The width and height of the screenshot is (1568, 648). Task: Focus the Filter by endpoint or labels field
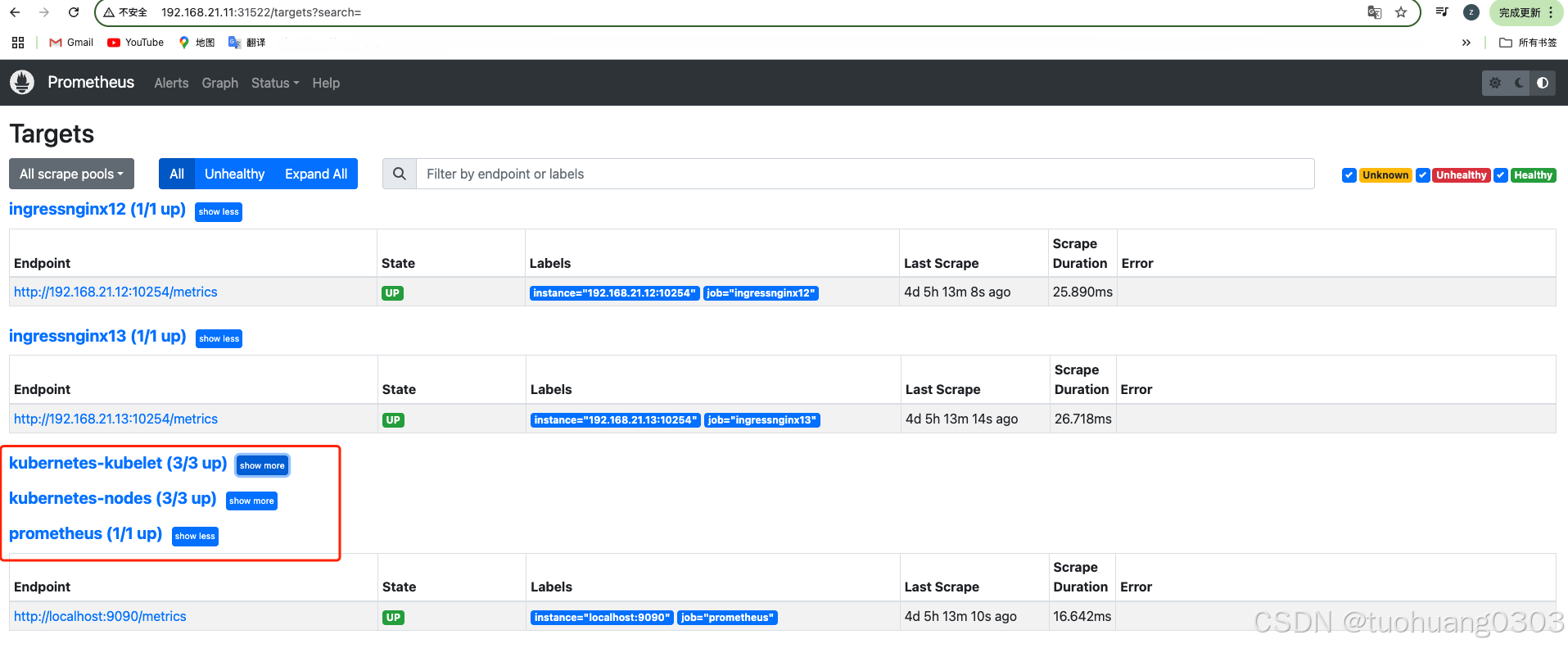coord(865,174)
